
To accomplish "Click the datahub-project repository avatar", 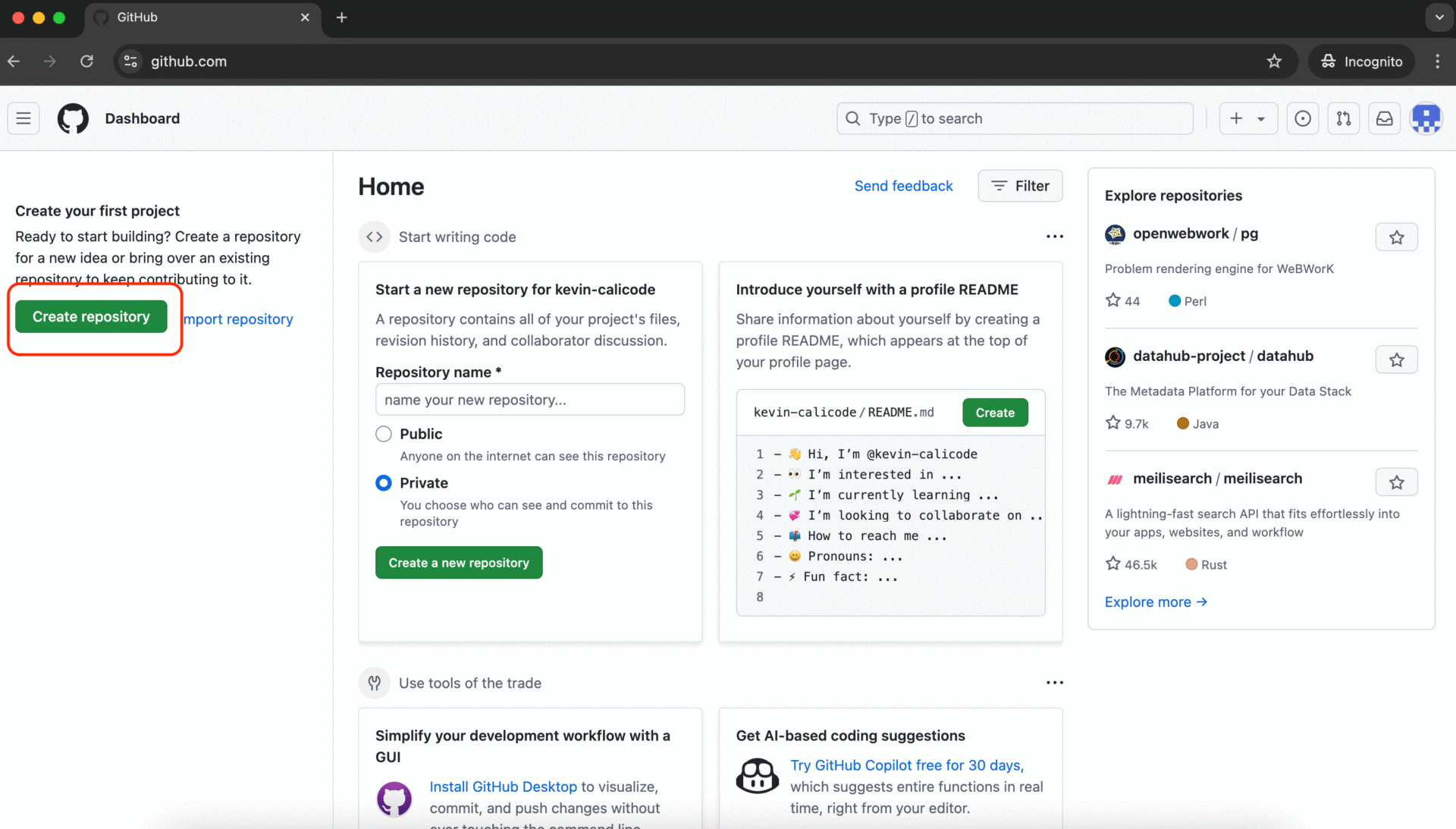I will [x=1115, y=356].
